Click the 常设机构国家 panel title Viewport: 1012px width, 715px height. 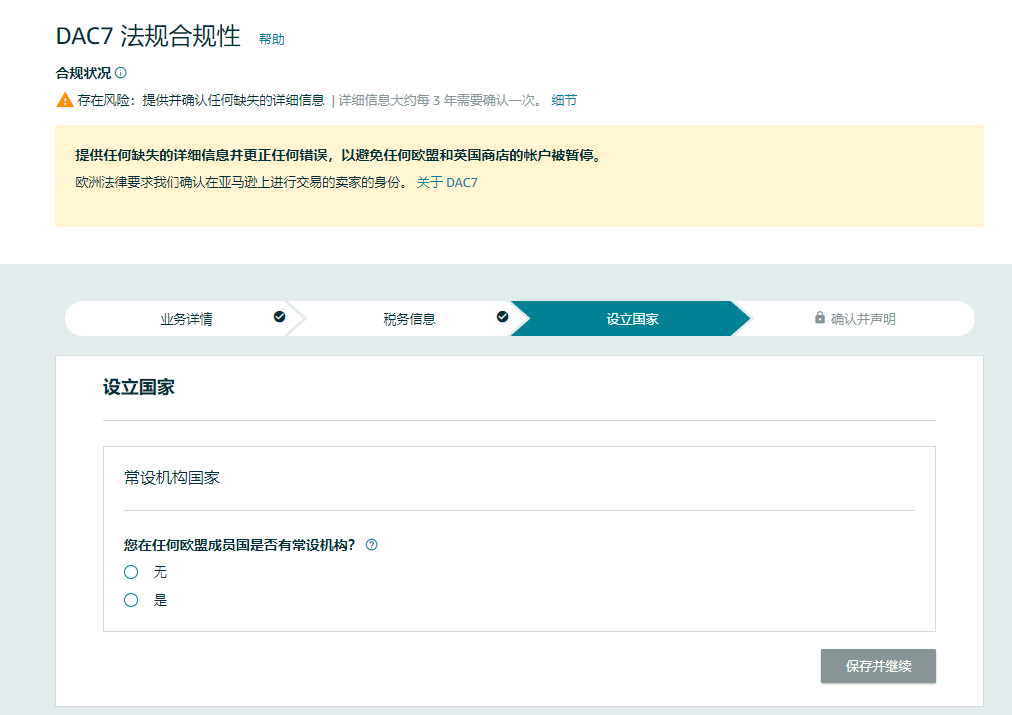[172, 478]
